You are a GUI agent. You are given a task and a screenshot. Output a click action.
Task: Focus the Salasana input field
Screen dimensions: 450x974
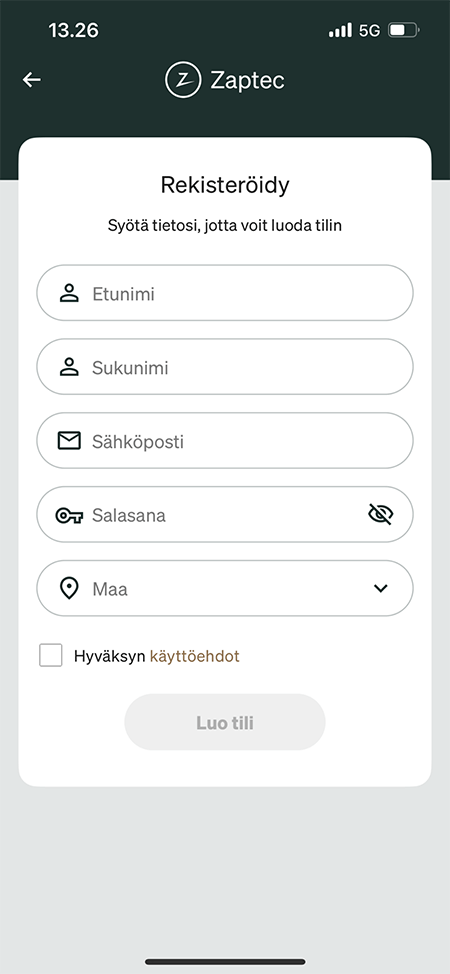[x=225, y=514]
